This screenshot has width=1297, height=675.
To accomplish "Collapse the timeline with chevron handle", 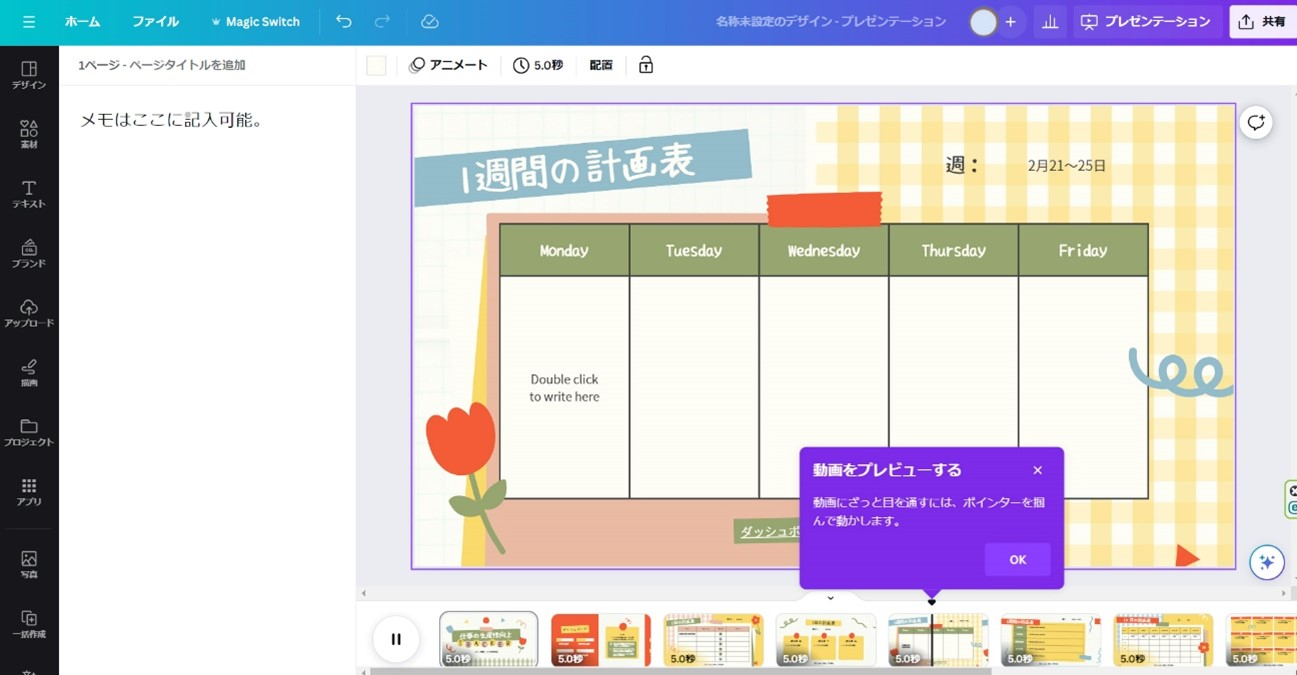I will [830, 598].
